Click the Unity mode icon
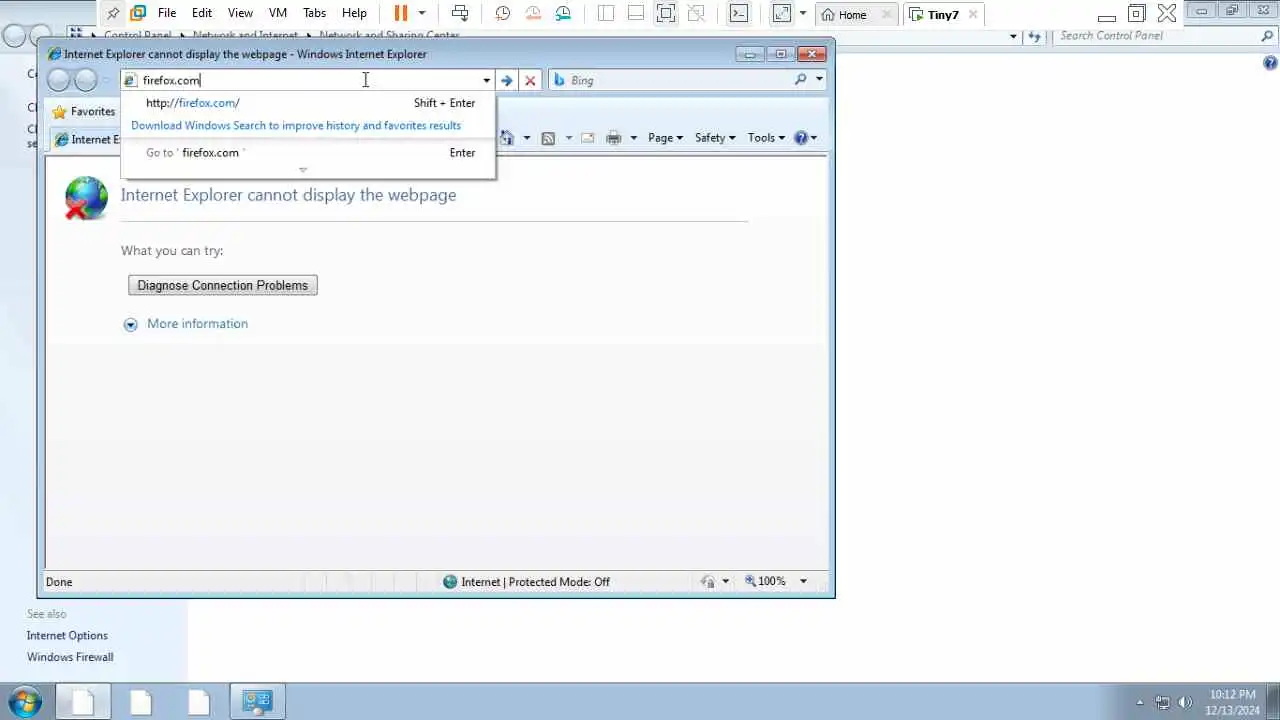1280x720 pixels. [x=696, y=13]
